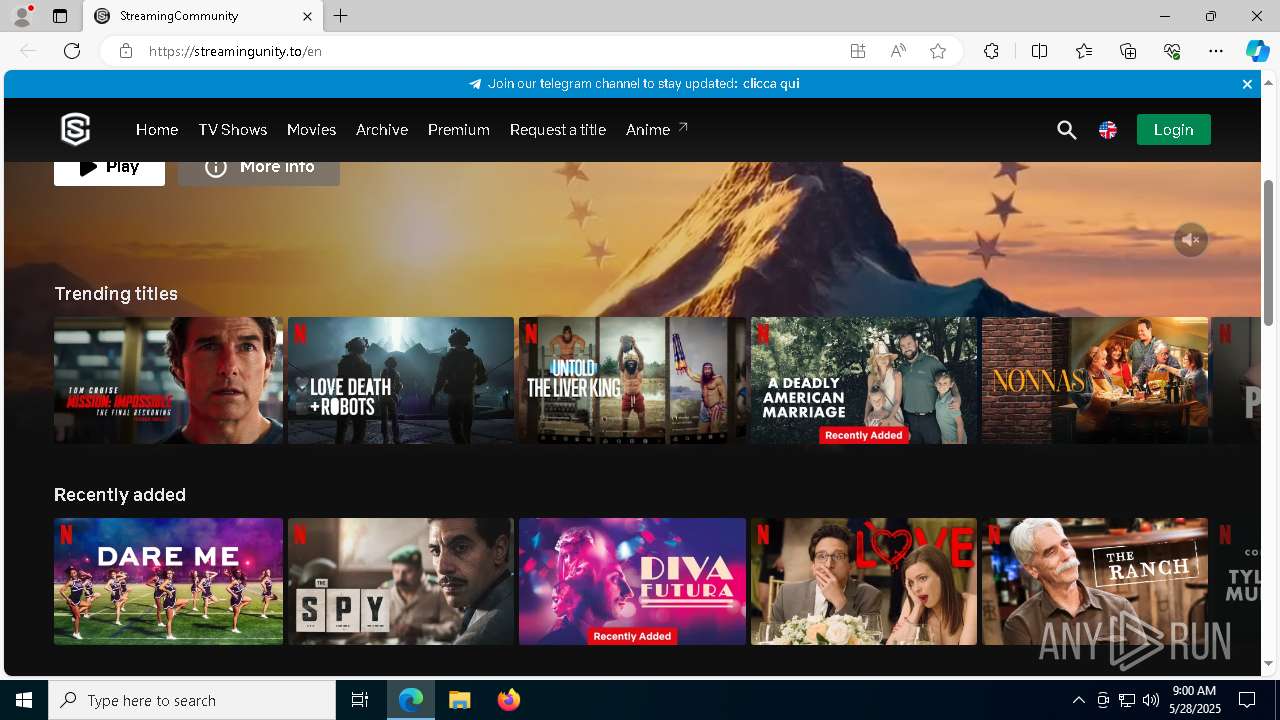The height and width of the screenshot is (720, 1280).
Task: Open Settings and more menu
Action: (x=1216, y=51)
